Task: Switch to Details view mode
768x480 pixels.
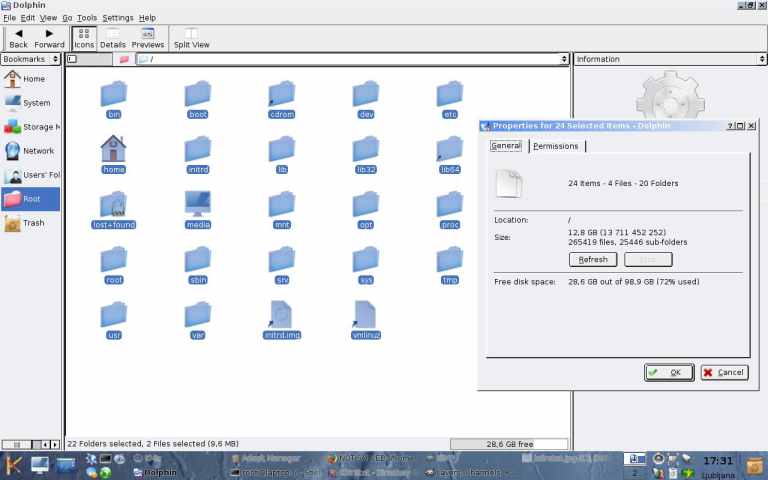Action: [x=113, y=38]
